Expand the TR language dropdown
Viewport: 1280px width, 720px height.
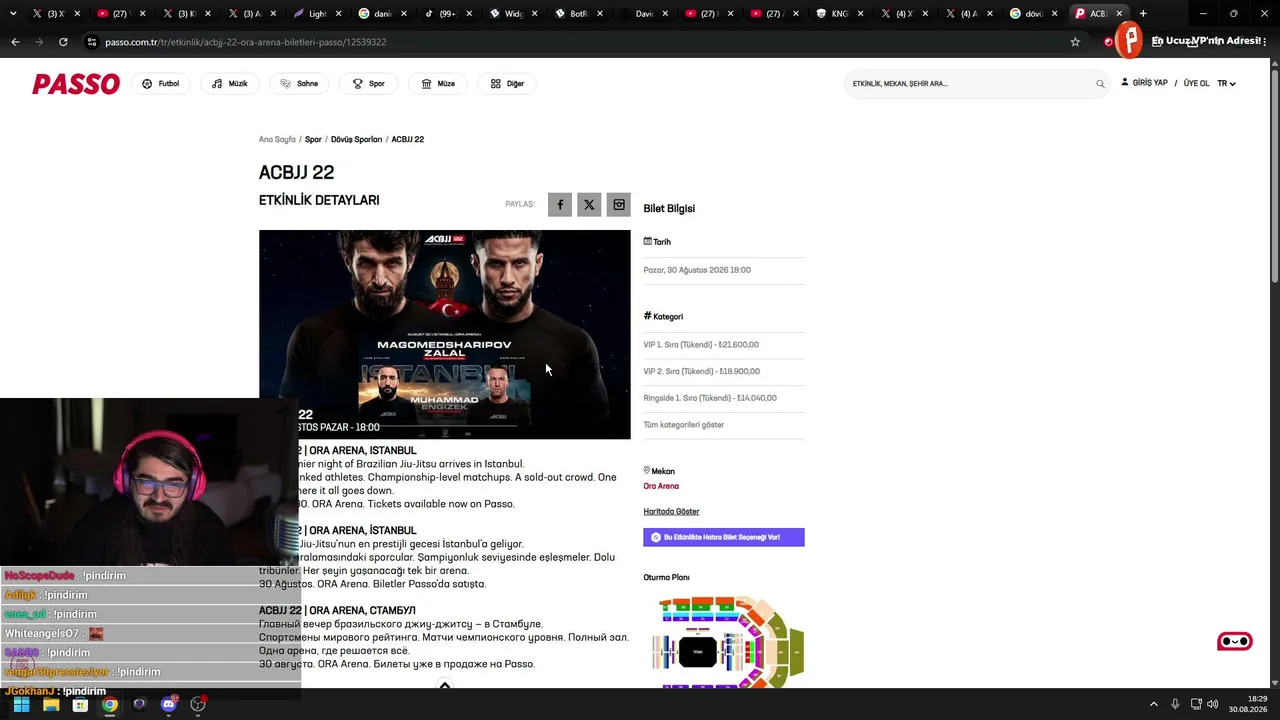[1226, 84]
